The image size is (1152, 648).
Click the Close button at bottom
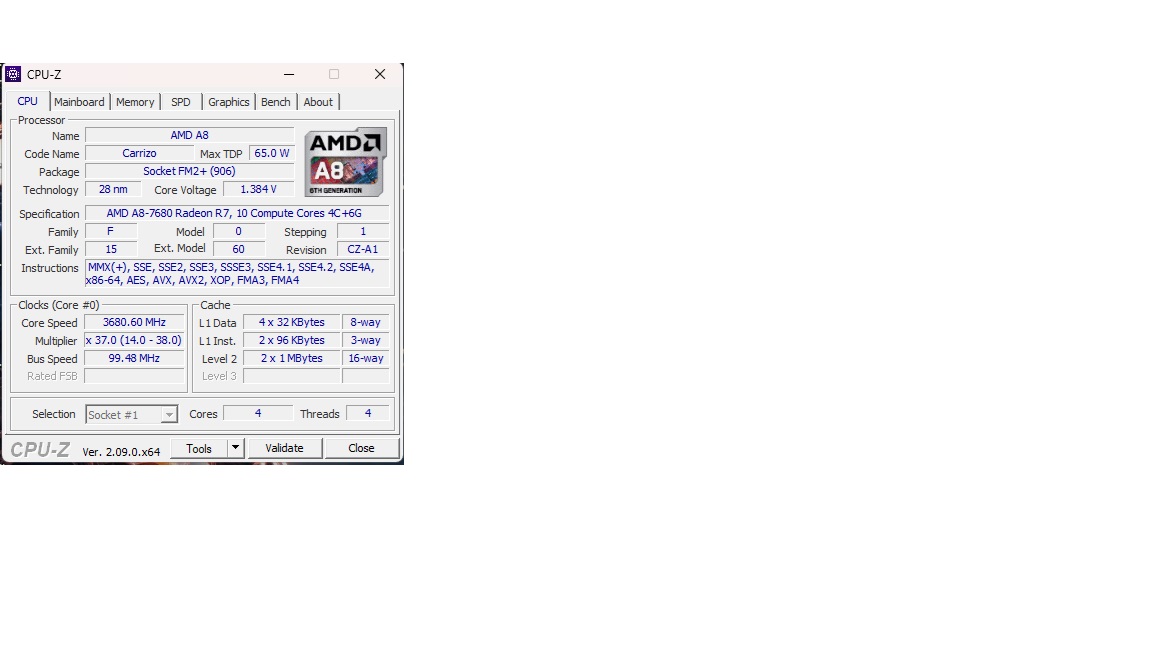361,448
